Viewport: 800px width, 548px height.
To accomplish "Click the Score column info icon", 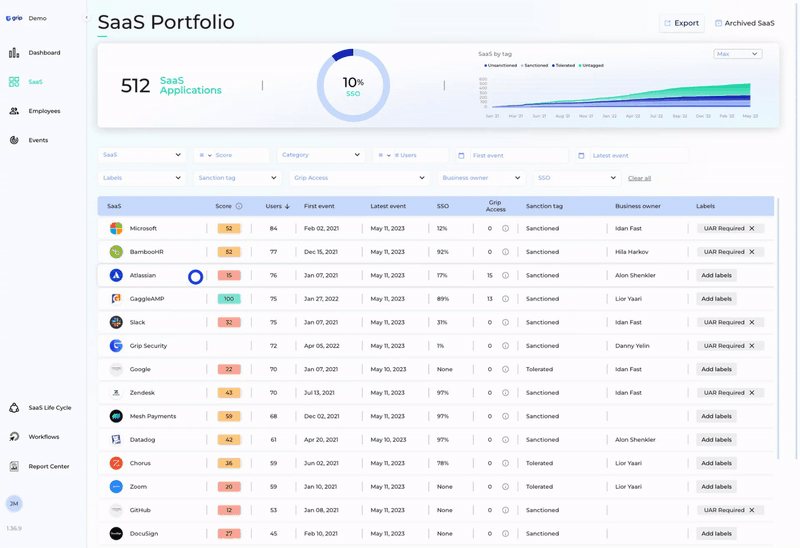I will (x=239, y=206).
